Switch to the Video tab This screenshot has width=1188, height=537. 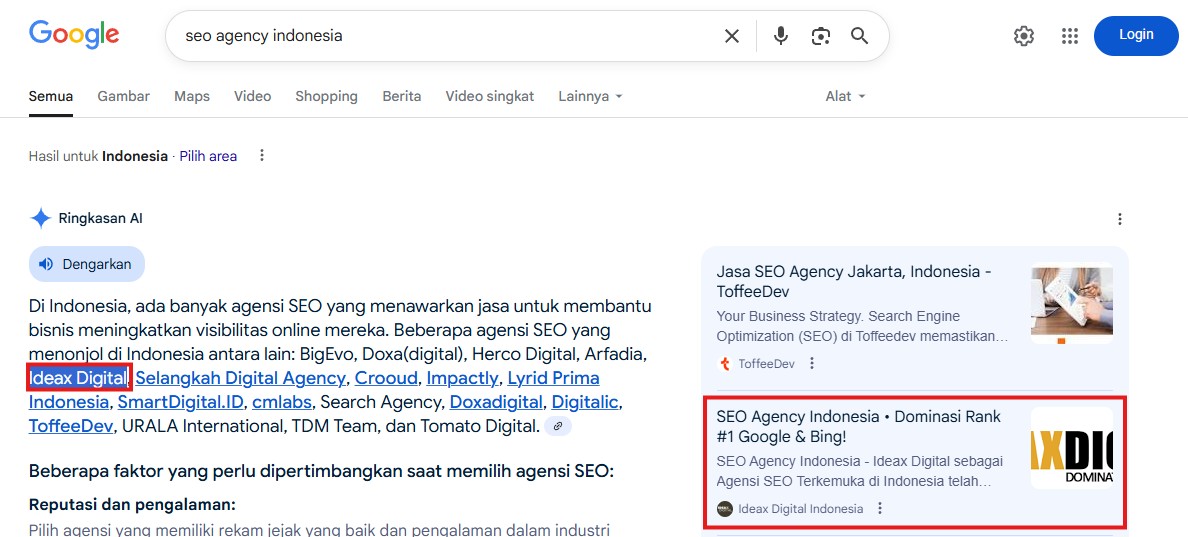[252, 96]
